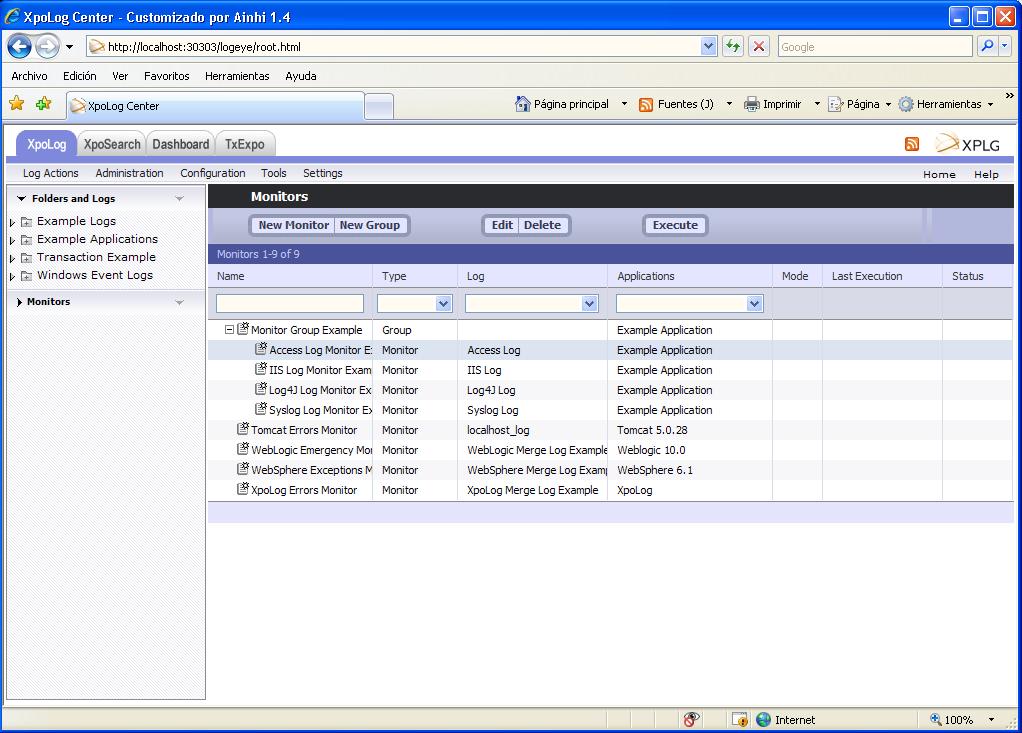Screen dimensions: 1022x733
Task: Select the XpoLog Merge Log Example cell
Action: coord(533,490)
